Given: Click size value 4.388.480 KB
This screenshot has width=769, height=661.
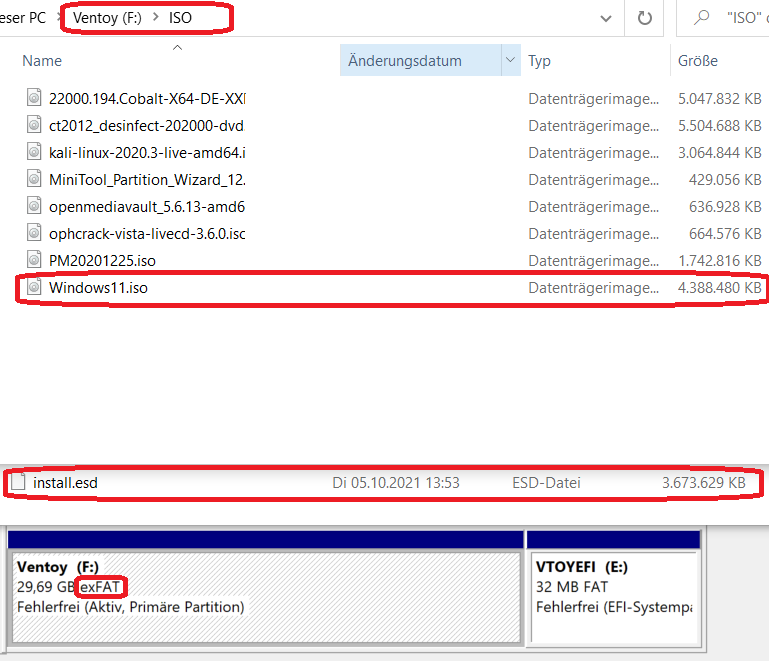Looking at the screenshot, I should [x=719, y=288].
